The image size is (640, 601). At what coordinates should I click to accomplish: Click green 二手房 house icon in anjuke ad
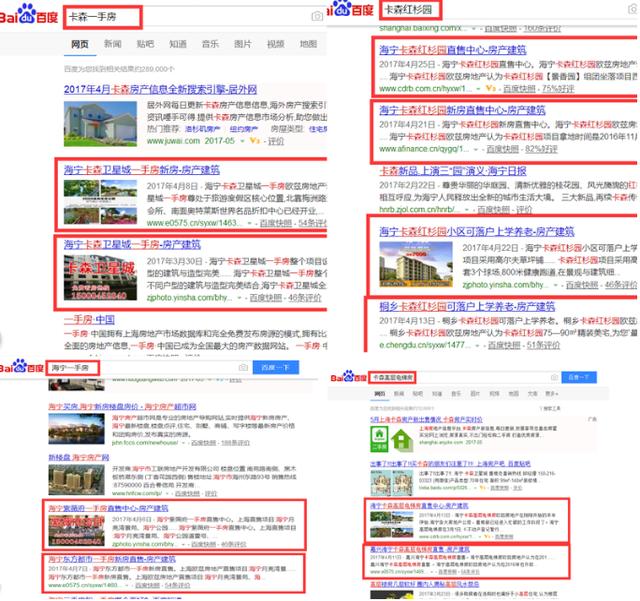coord(379,439)
